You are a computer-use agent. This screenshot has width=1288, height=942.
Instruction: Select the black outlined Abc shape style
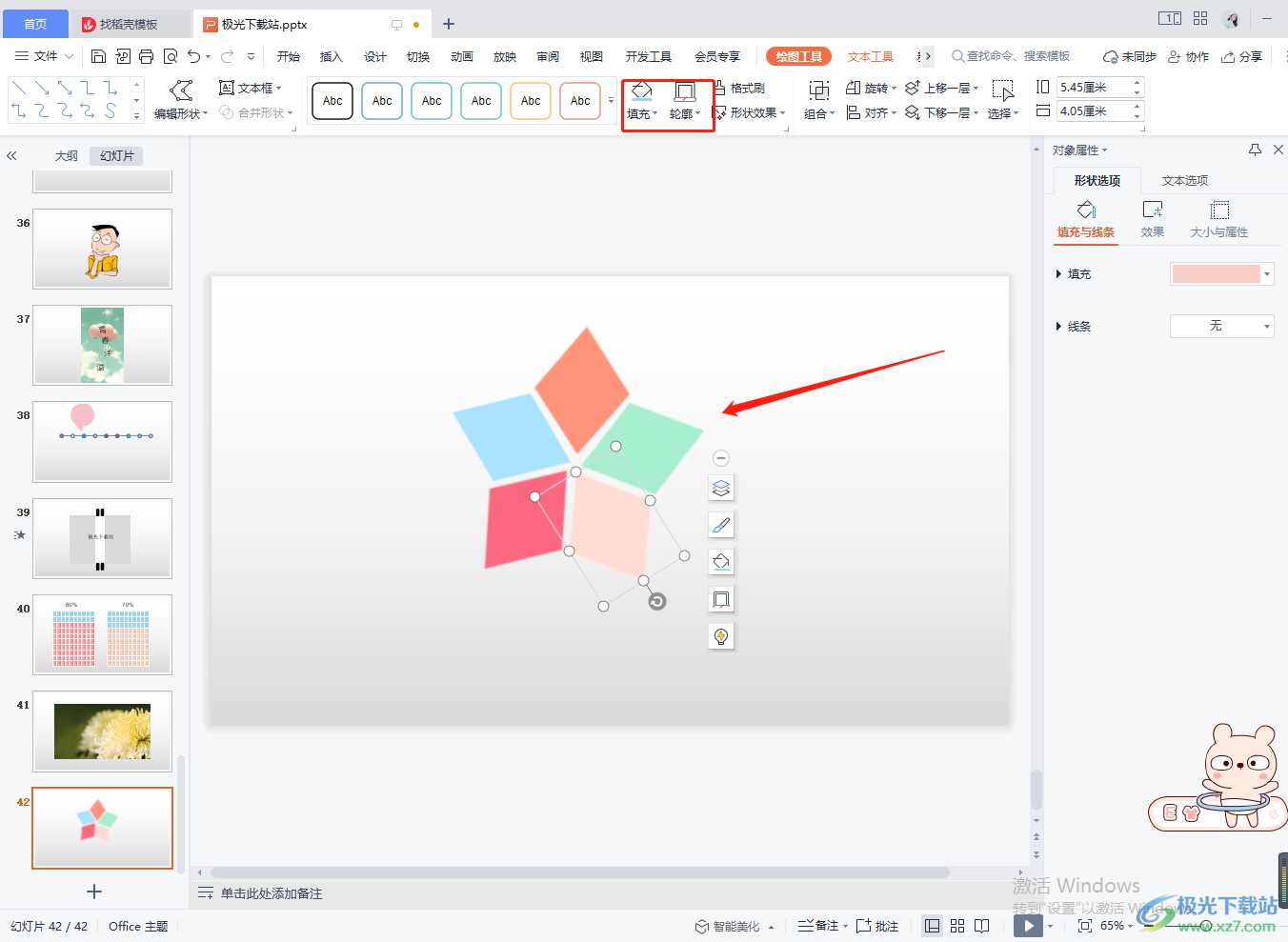pyautogui.click(x=332, y=101)
